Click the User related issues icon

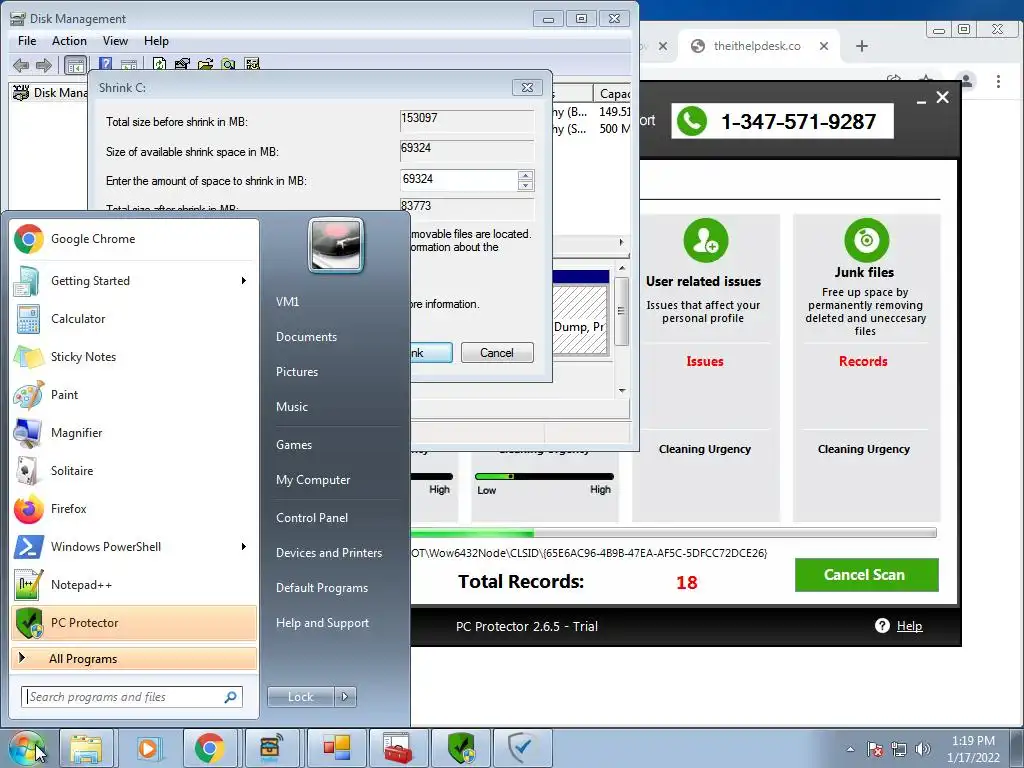pos(705,240)
